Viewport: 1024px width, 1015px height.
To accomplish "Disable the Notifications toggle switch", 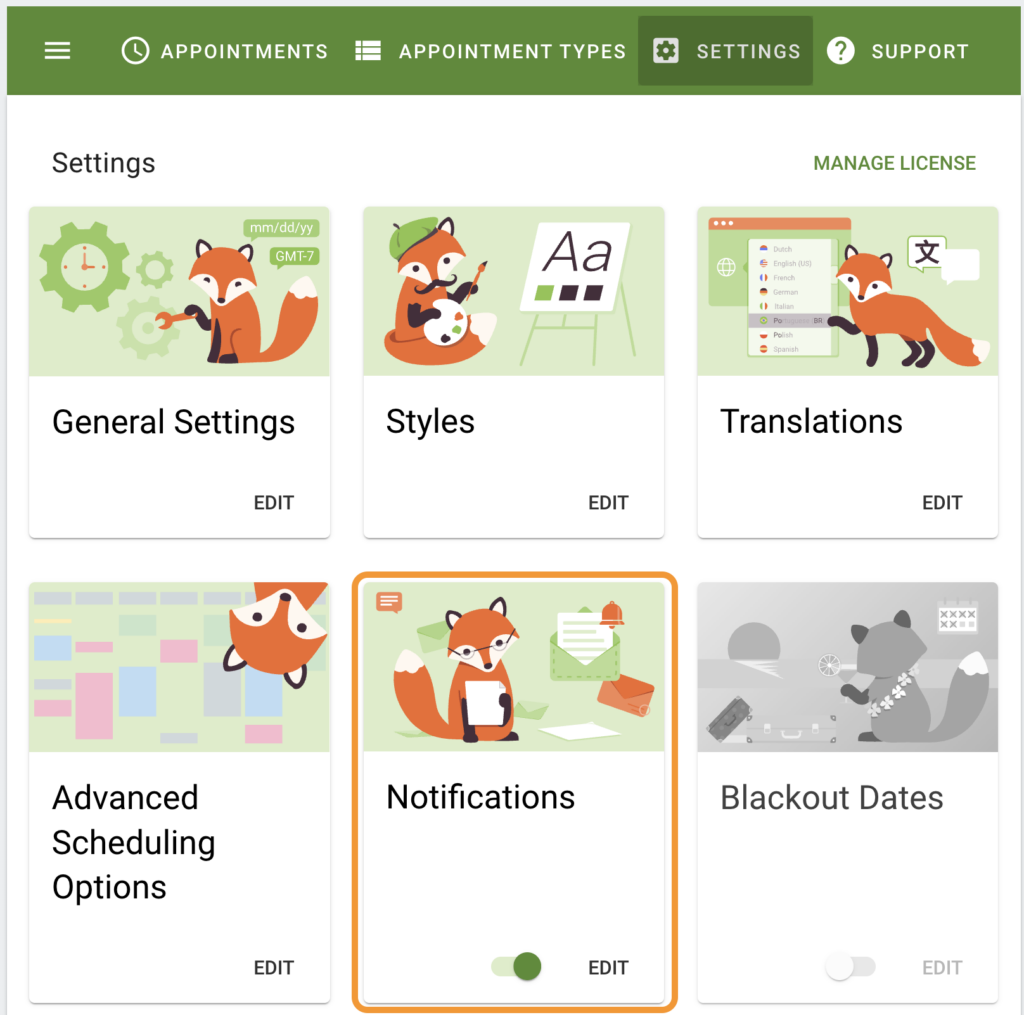I will pos(517,967).
